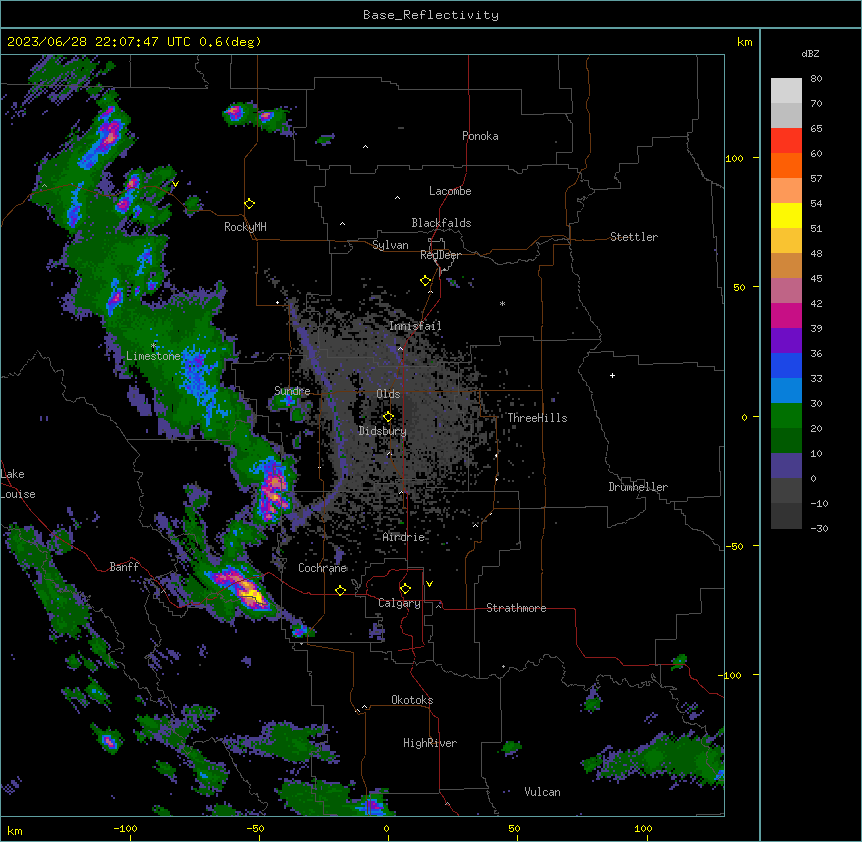Click the yellow 51-54 dBZ legend swatch
862x842 pixels.
(x=786, y=215)
